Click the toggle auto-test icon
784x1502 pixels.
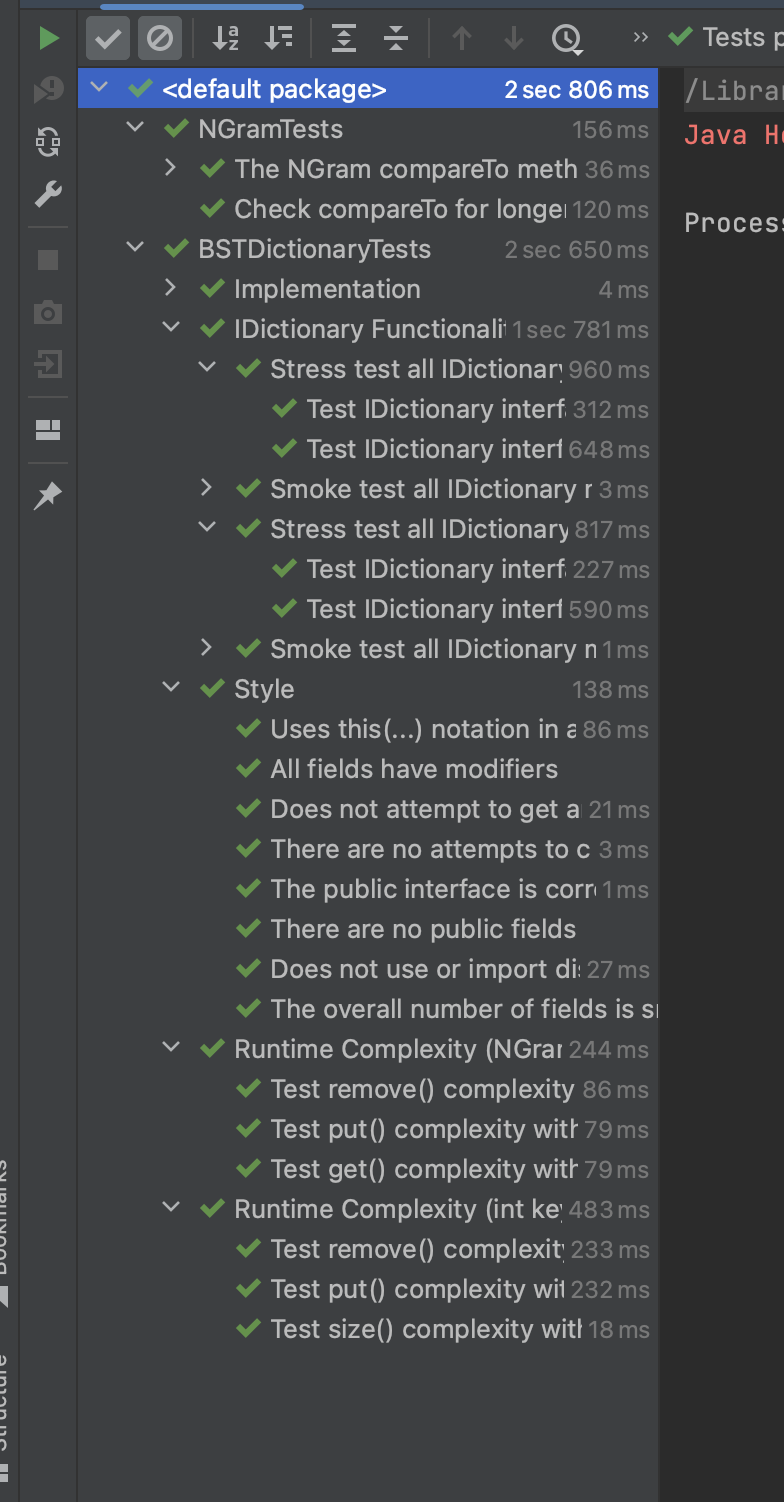[48, 142]
